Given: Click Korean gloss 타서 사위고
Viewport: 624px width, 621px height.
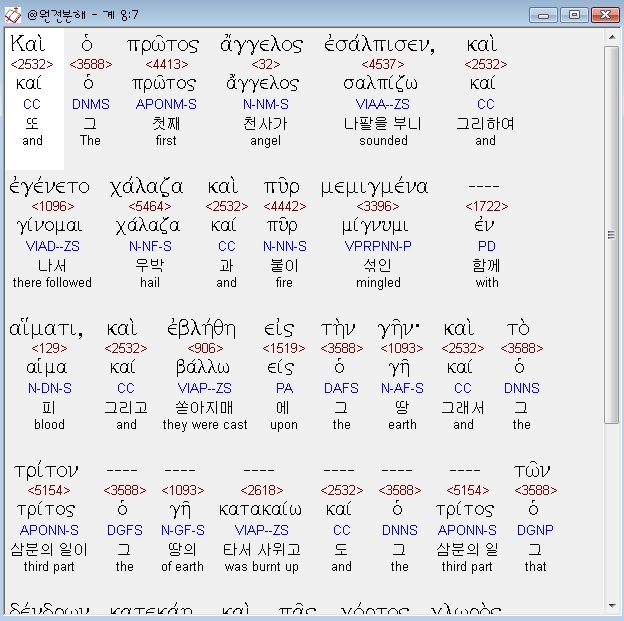Looking at the screenshot, I should coord(261,549).
